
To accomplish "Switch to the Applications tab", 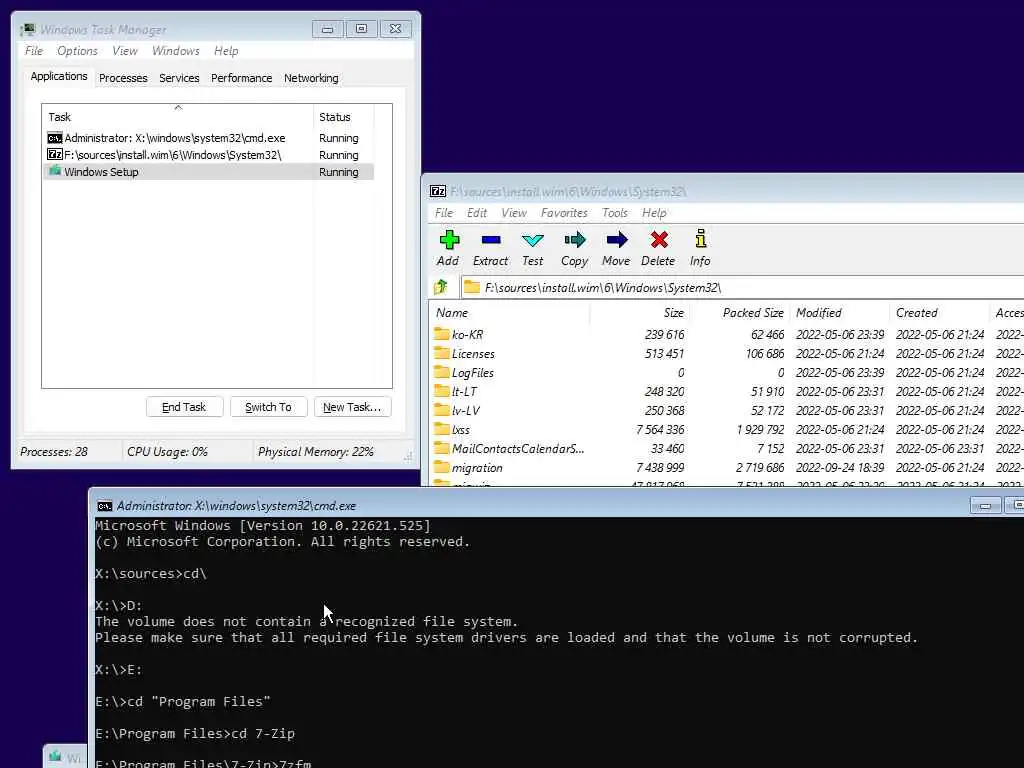I will point(59,76).
